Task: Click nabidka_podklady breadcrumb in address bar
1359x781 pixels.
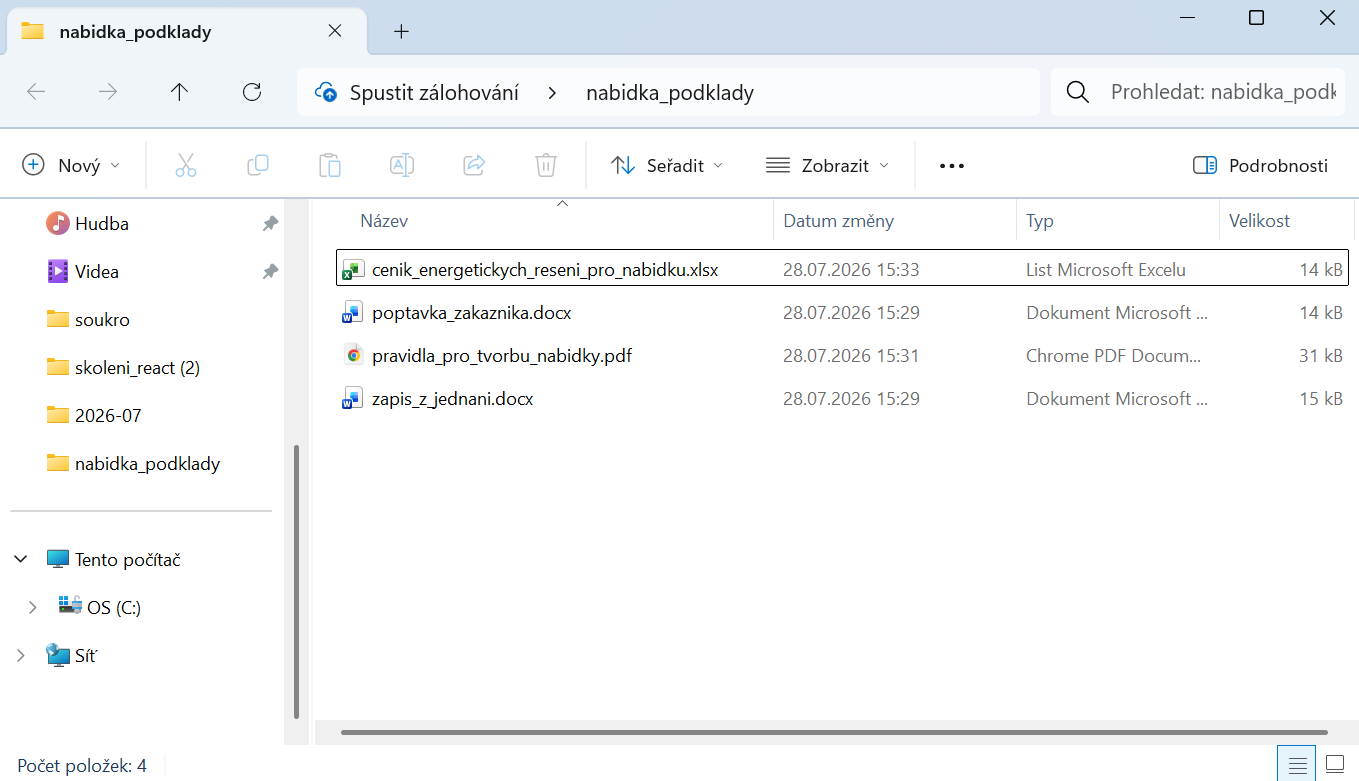Action: click(670, 93)
